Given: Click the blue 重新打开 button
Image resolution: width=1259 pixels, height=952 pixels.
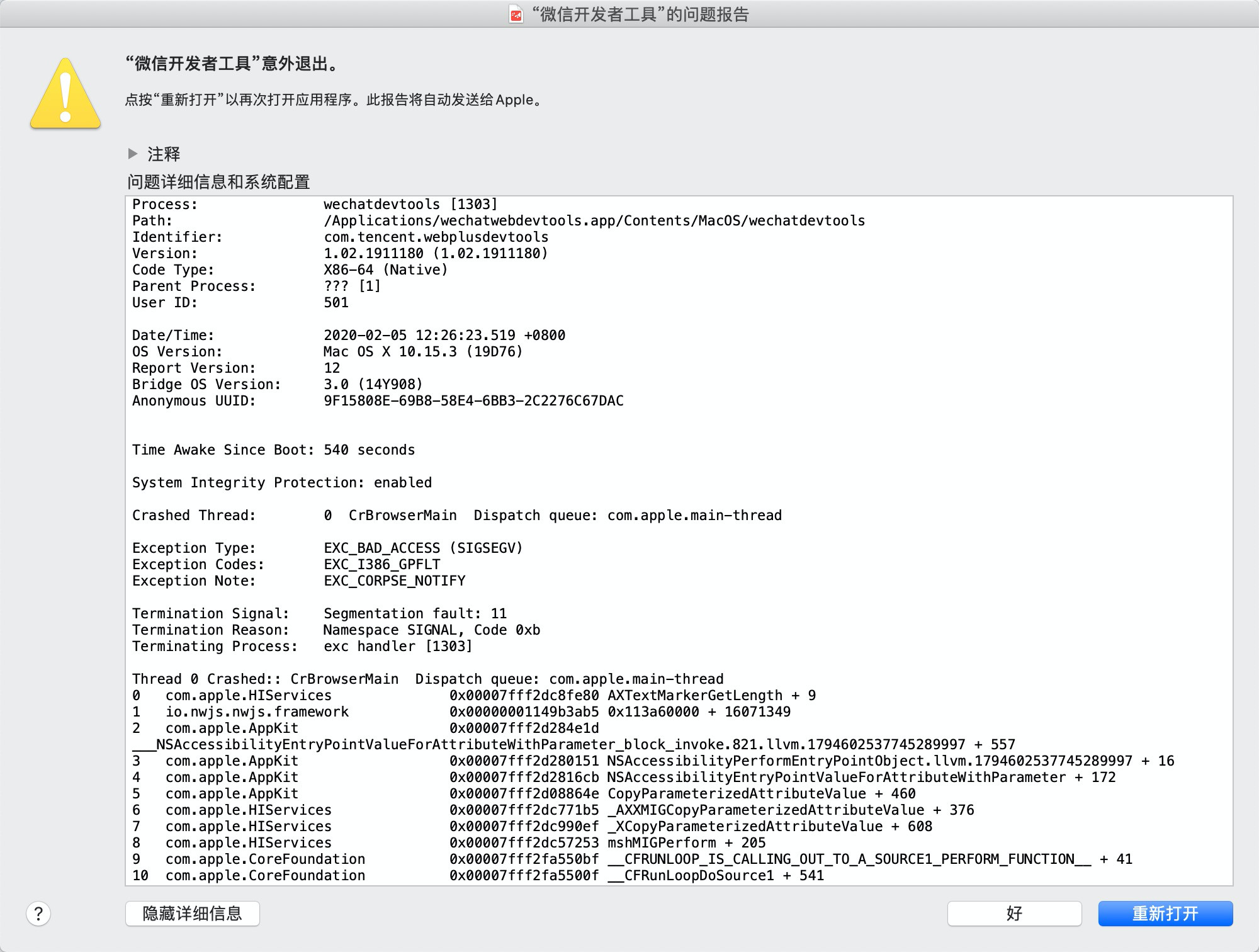Looking at the screenshot, I should (1165, 914).
